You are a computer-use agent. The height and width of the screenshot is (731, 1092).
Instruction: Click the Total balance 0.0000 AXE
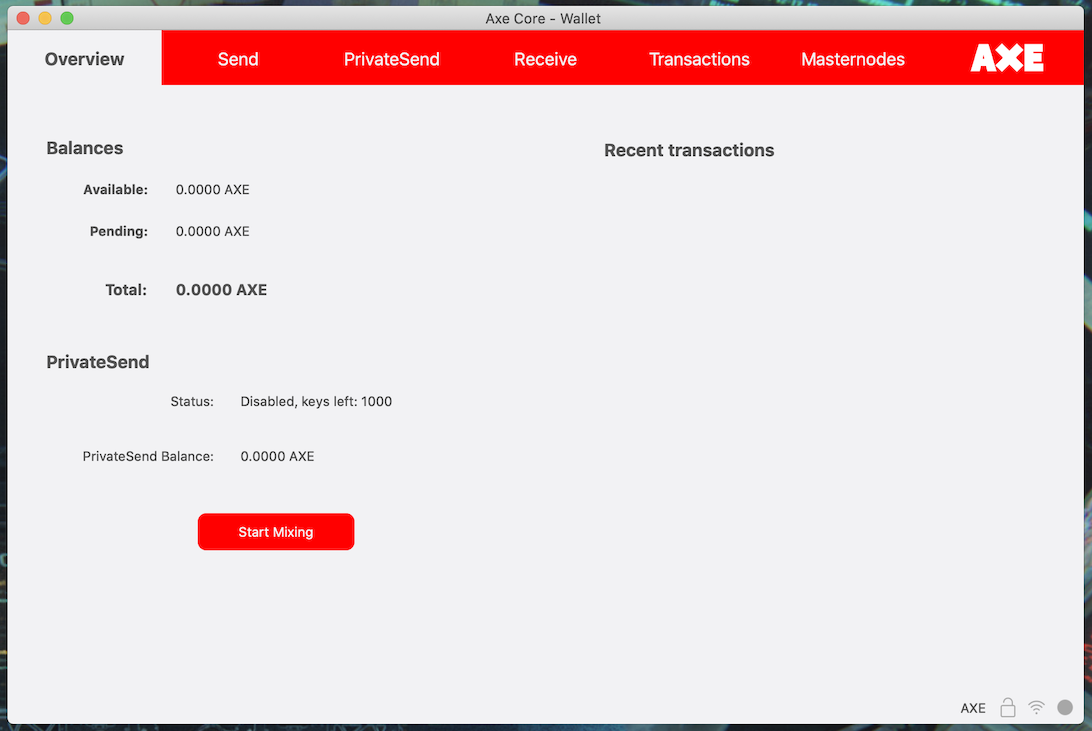click(221, 290)
